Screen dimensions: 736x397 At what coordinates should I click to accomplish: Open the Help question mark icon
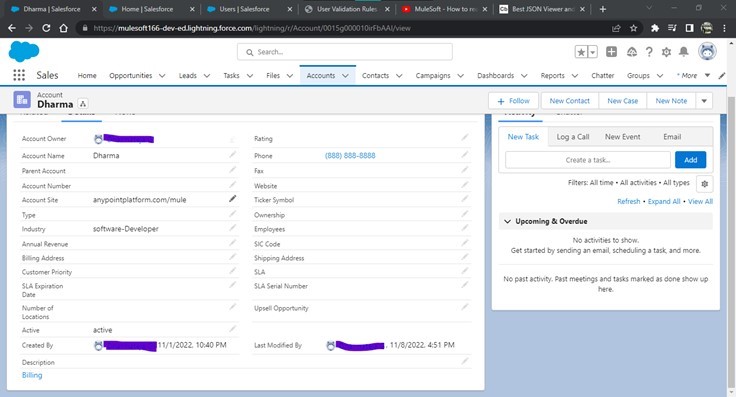[x=649, y=52]
